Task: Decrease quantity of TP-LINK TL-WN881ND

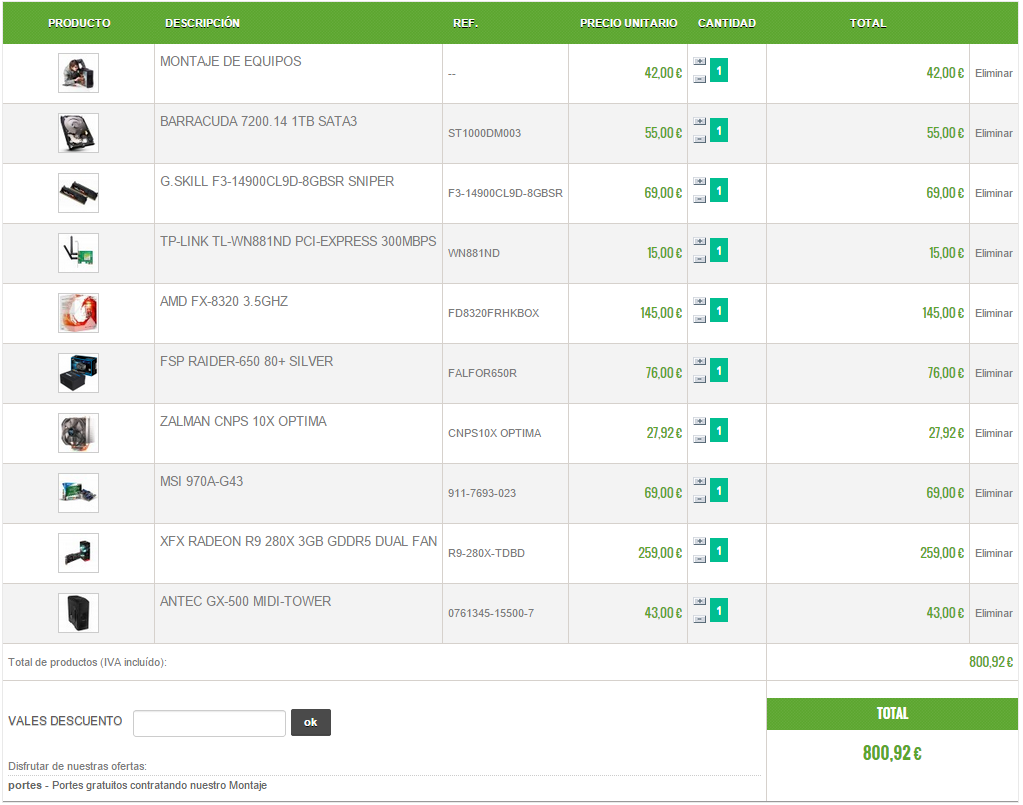Action: coord(699,259)
